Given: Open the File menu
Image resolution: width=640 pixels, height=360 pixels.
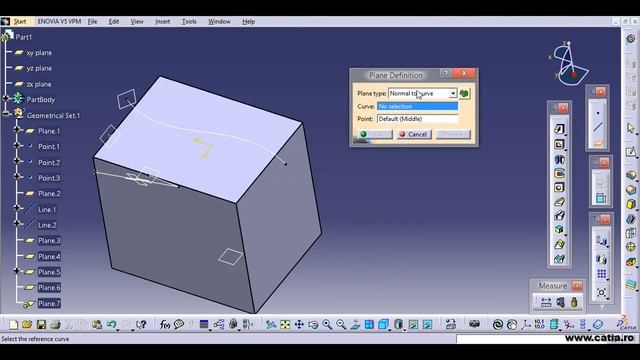Looking at the screenshot, I should click(93, 22).
